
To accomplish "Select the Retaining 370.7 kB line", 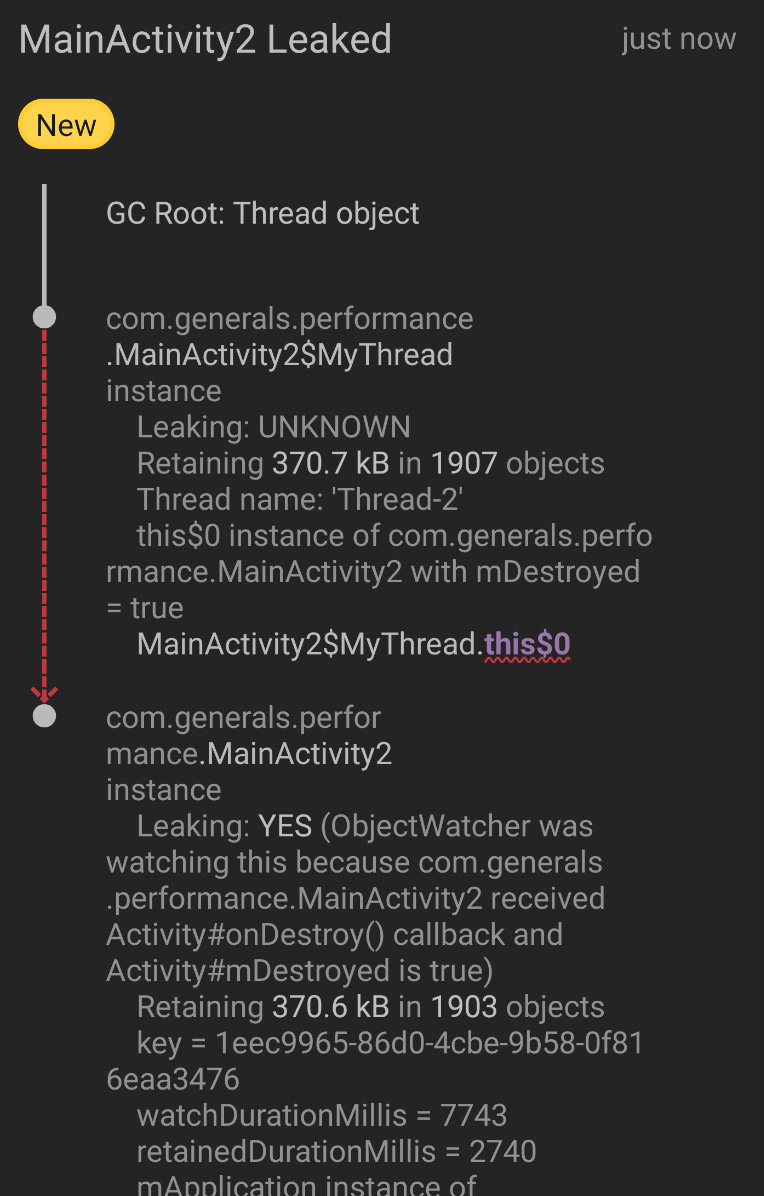I will (x=371, y=463).
